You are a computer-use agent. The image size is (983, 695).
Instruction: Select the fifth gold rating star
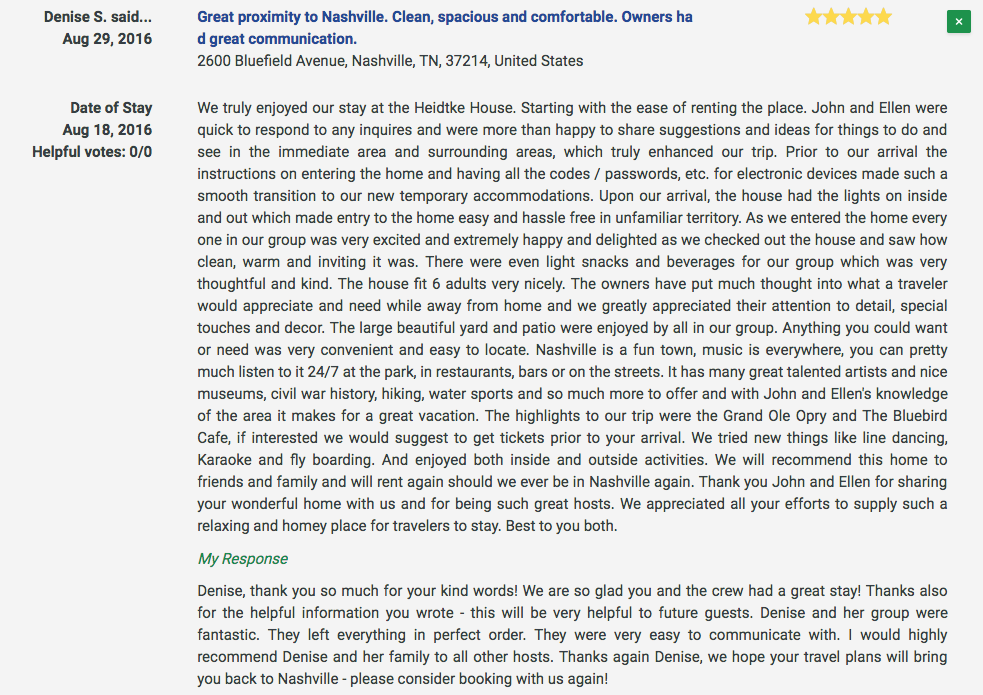coord(883,16)
